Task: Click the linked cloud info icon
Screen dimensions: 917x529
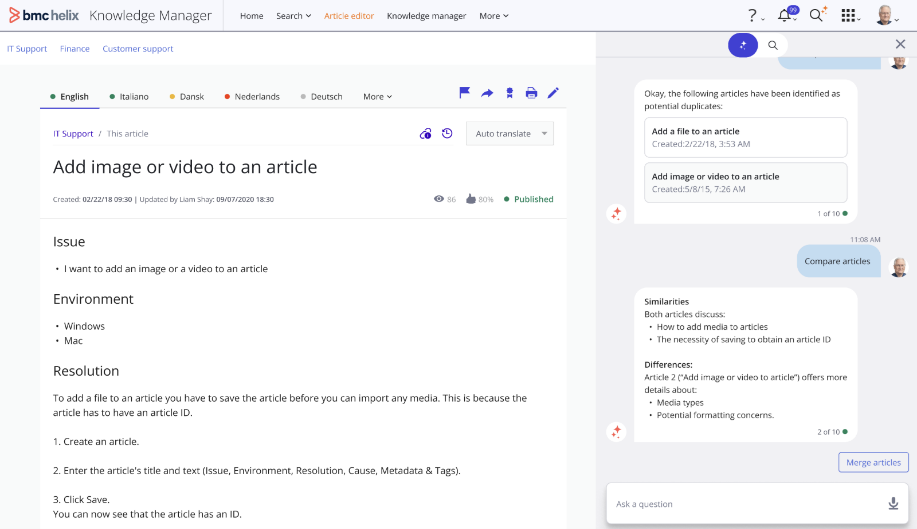Action: (x=426, y=134)
